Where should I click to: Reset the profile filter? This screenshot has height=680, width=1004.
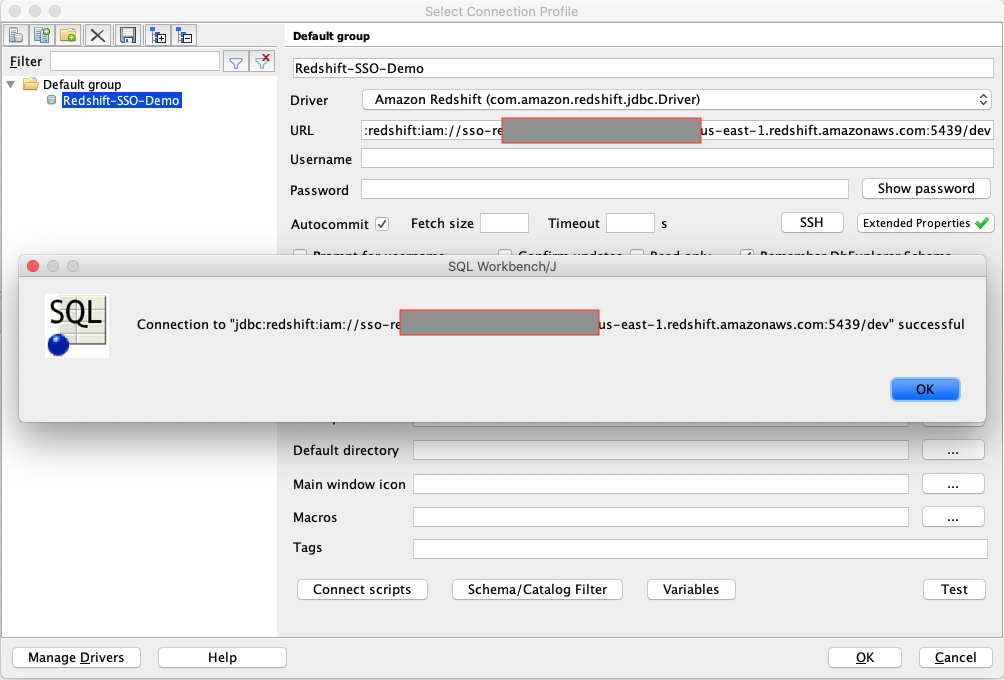[262, 62]
